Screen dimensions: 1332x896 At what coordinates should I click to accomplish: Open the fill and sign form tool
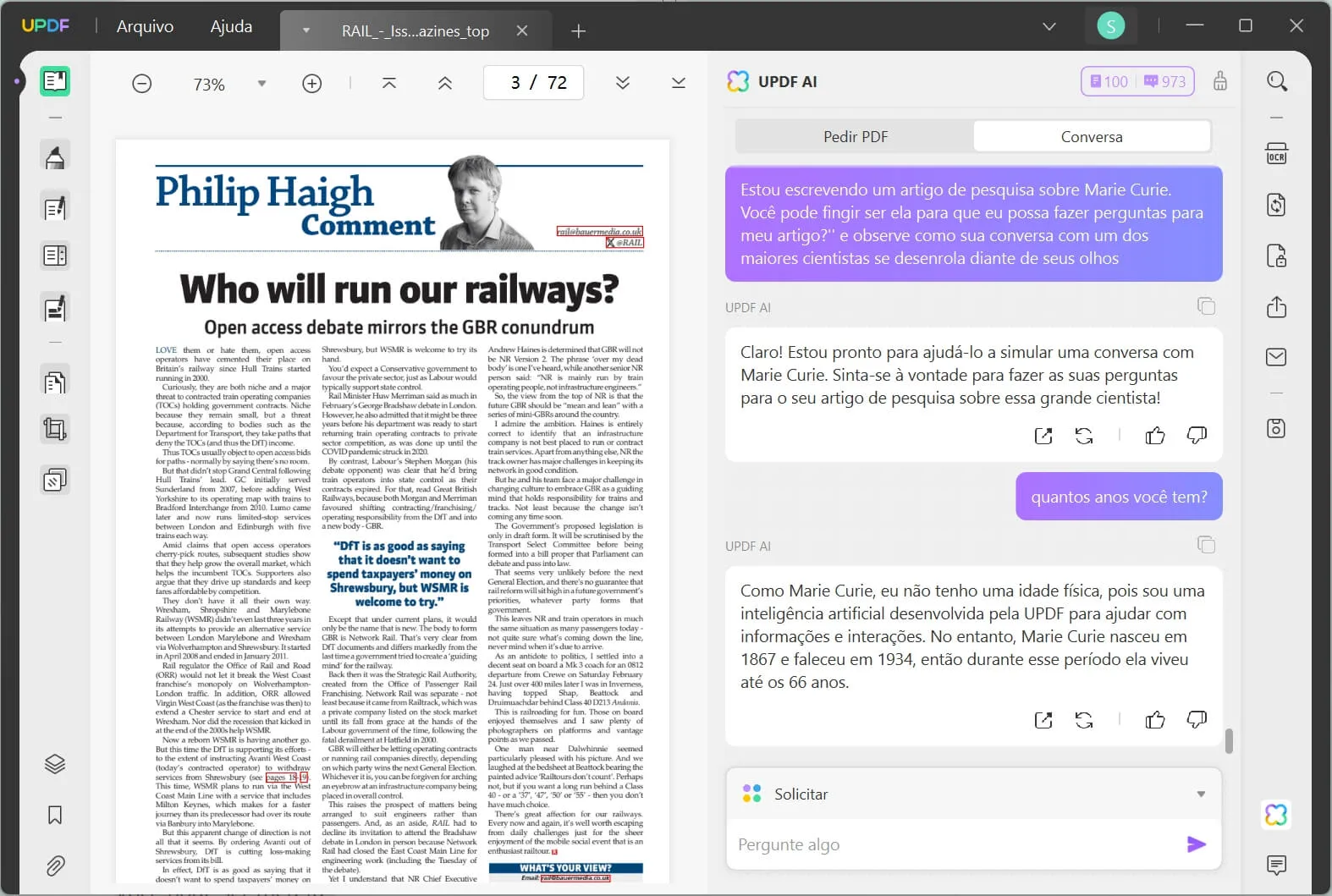point(55,309)
